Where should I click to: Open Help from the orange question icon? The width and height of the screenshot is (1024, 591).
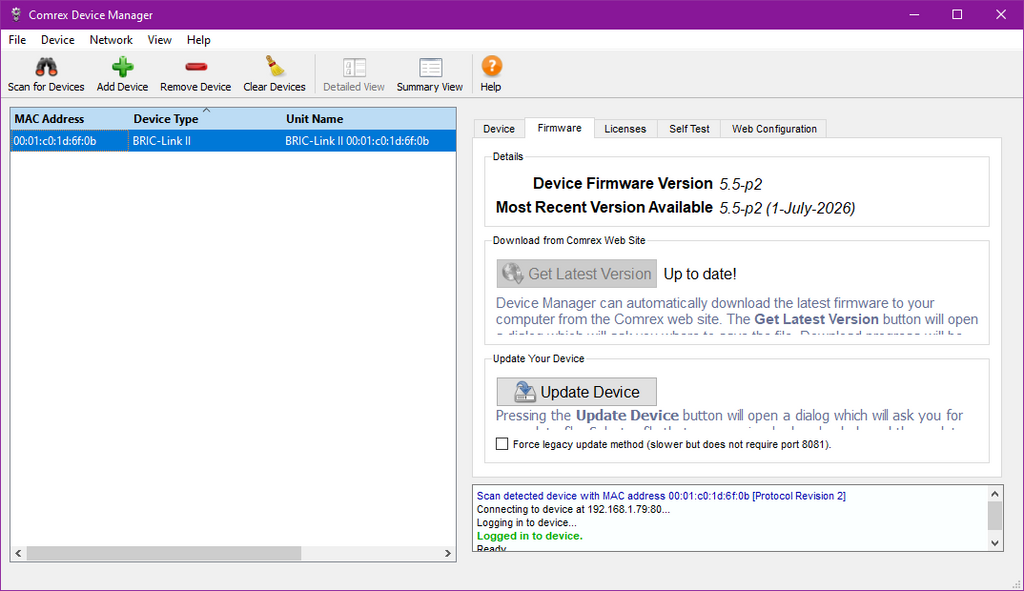point(491,66)
